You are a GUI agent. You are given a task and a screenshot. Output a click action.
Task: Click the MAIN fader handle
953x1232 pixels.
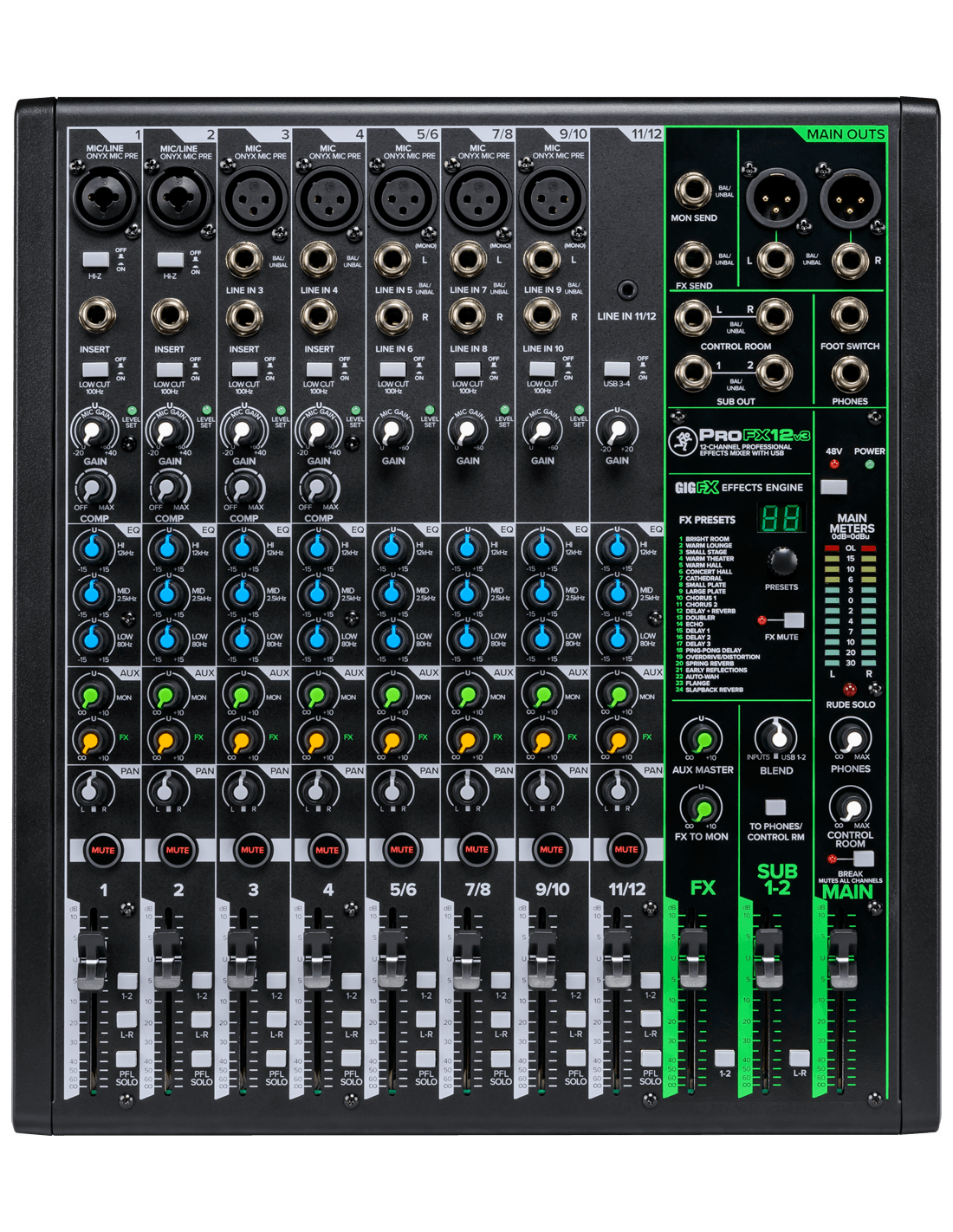click(841, 960)
